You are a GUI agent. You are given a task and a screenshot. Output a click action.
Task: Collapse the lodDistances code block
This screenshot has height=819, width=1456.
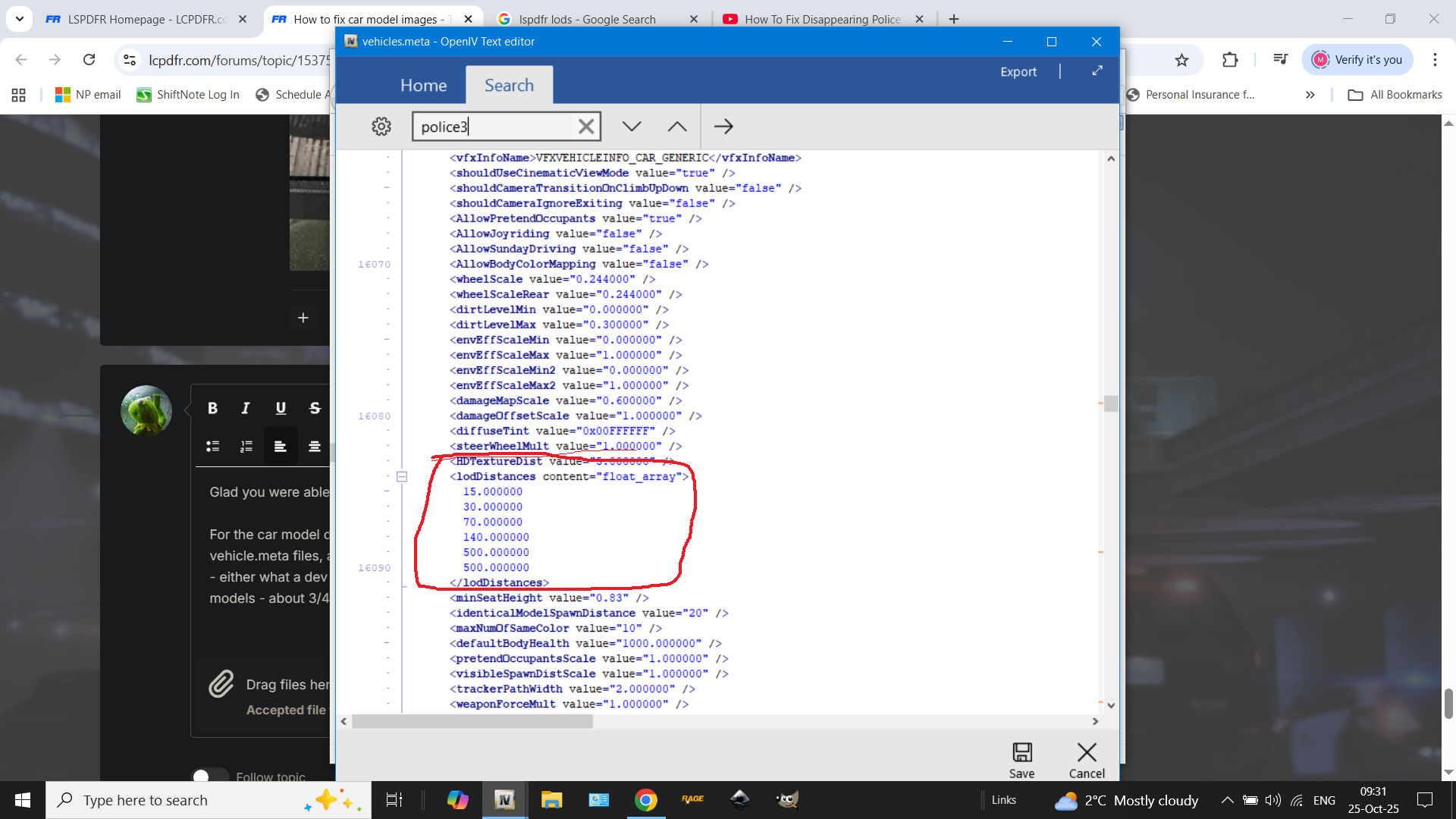(402, 477)
